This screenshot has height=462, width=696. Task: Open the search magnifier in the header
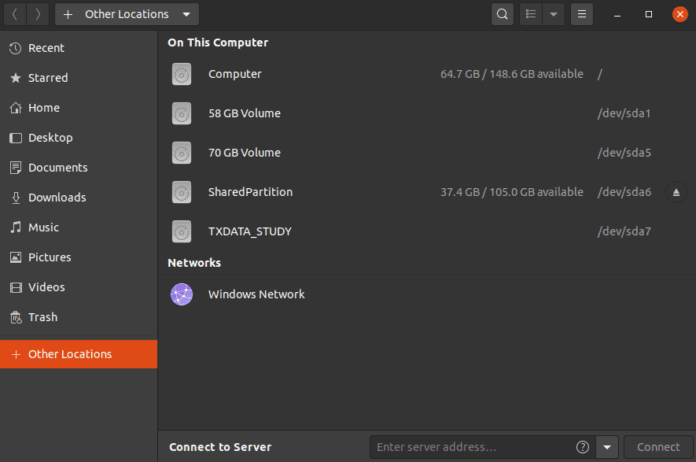point(502,14)
